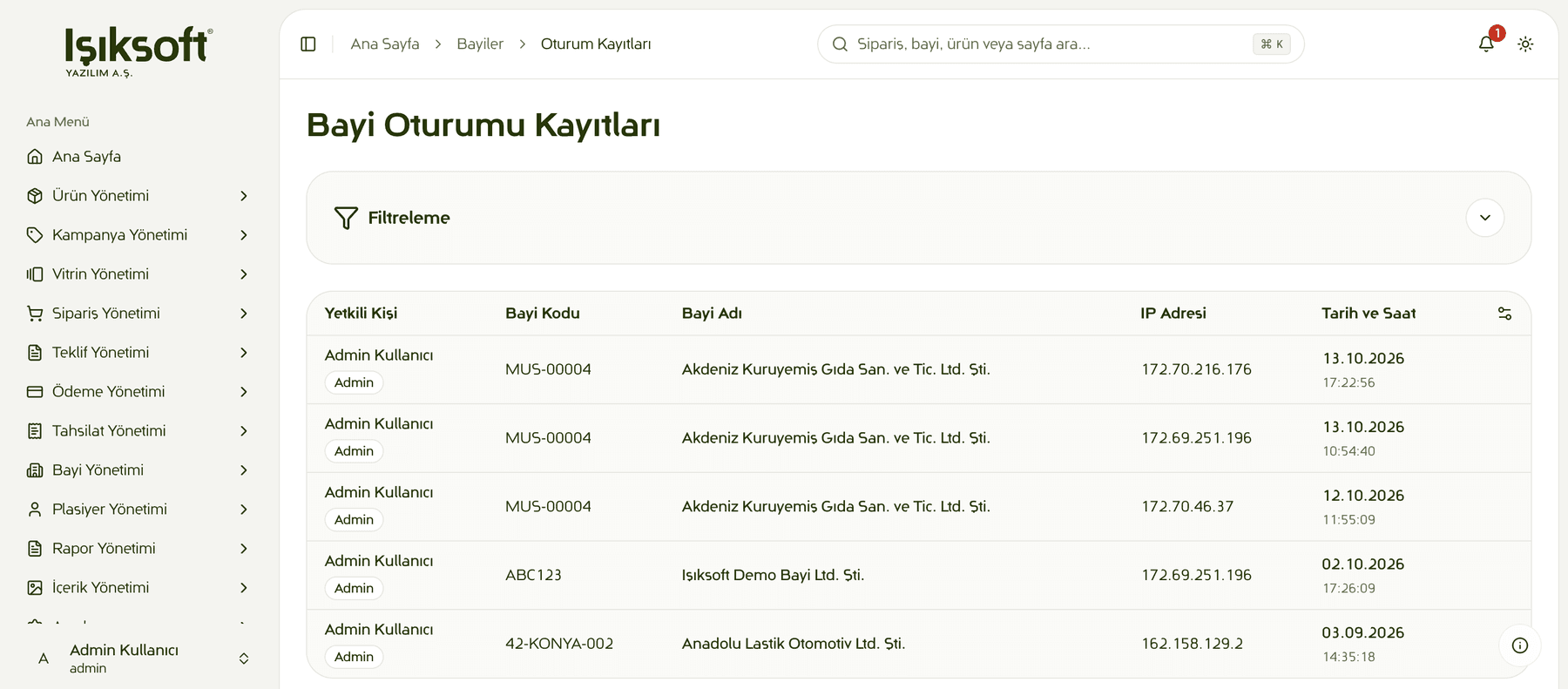Open the notifications bell
The image size is (1568, 689).
pyautogui.click(x=1486, y=44)
